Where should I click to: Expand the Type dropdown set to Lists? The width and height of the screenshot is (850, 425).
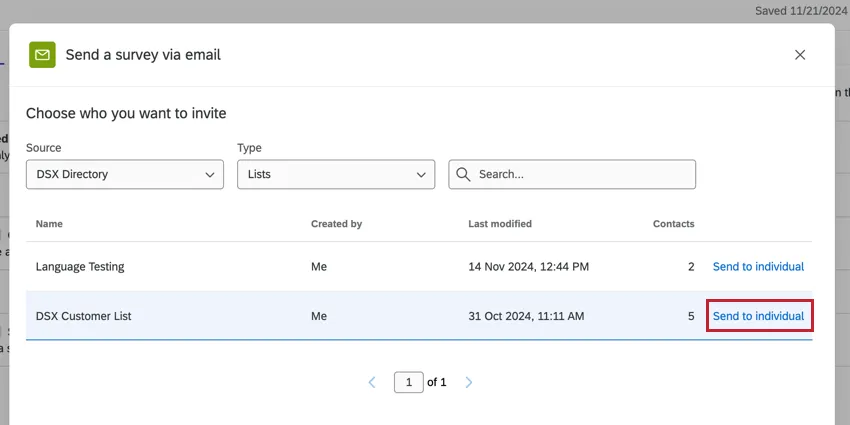pyautogui.click(x=336, y=174)
